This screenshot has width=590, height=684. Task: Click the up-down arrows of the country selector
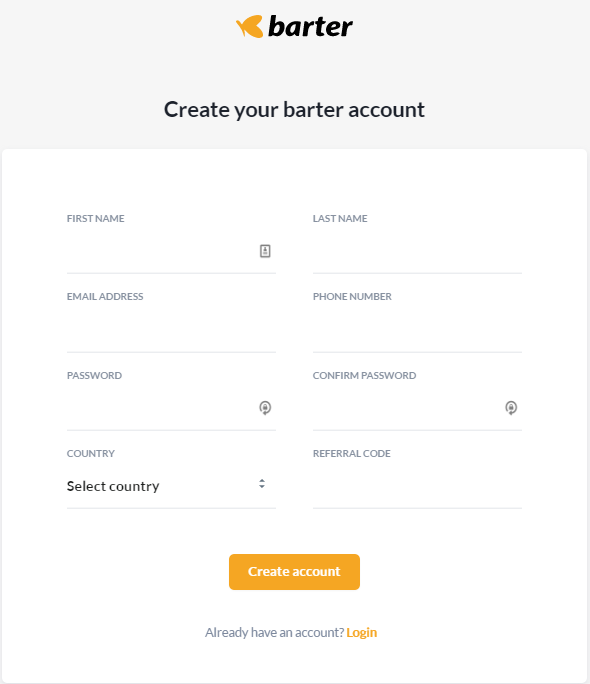[x=262, y=483]
